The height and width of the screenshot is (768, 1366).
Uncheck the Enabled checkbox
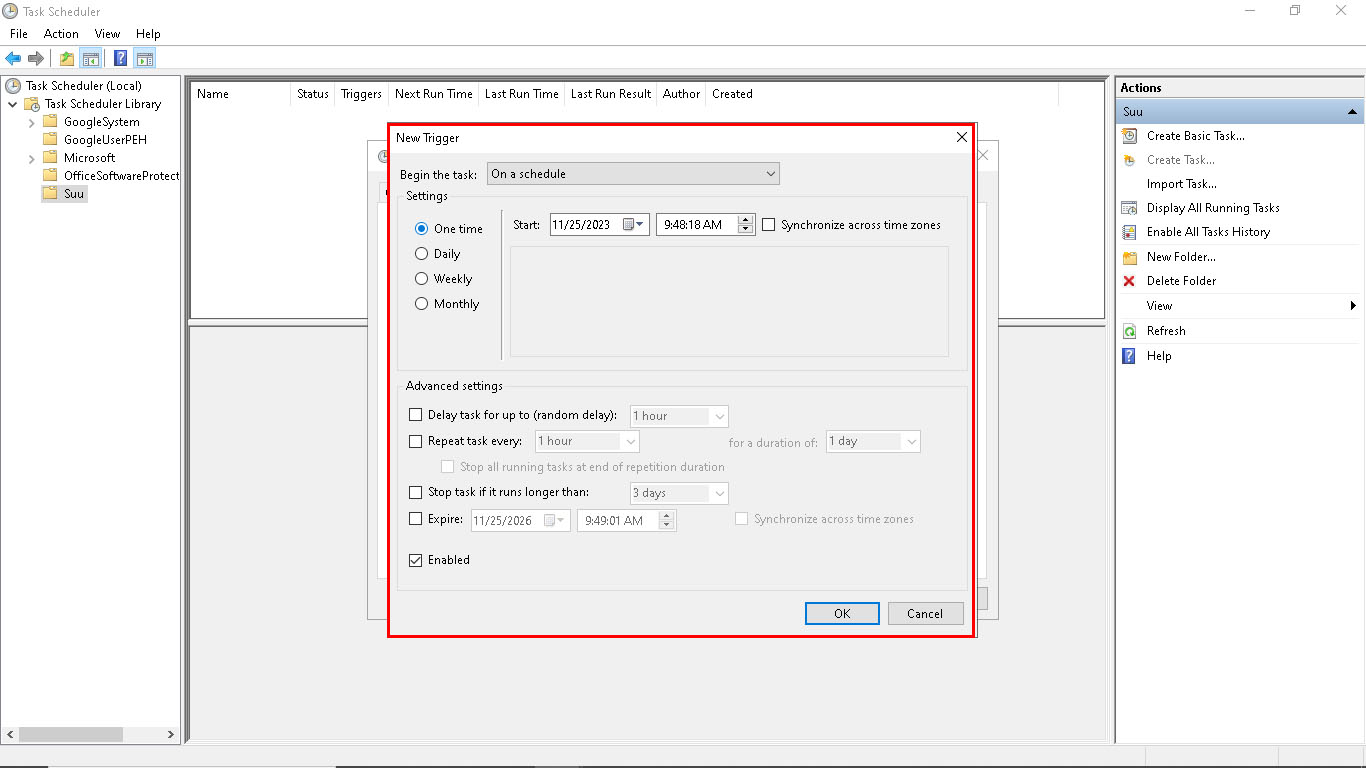point(415,560)
